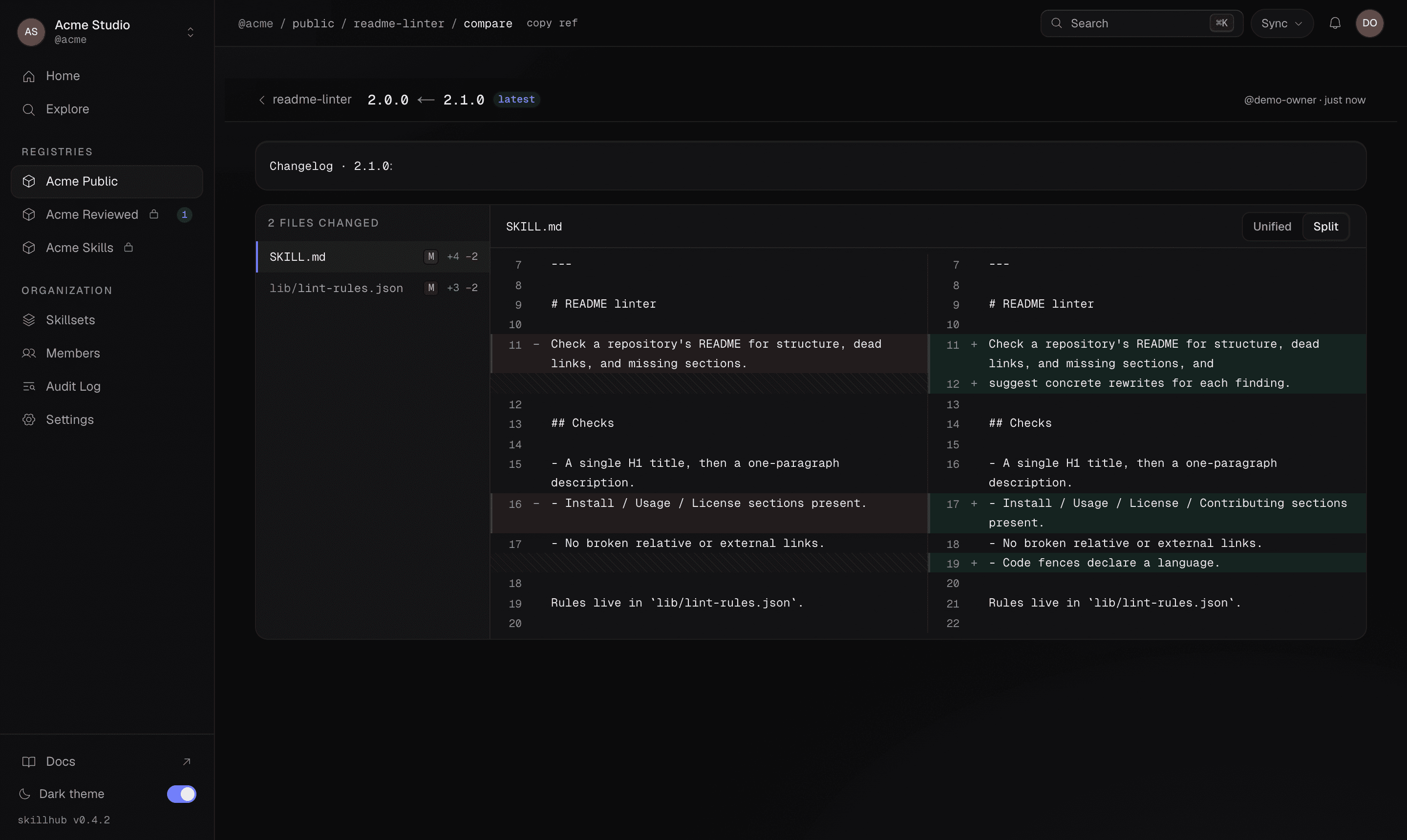Image resolution: width=1407 pixels, height=840 pixels.
Task: Click the readme-linter breadcrumb link
Action: pyautogui.click(x=399, y=23)
